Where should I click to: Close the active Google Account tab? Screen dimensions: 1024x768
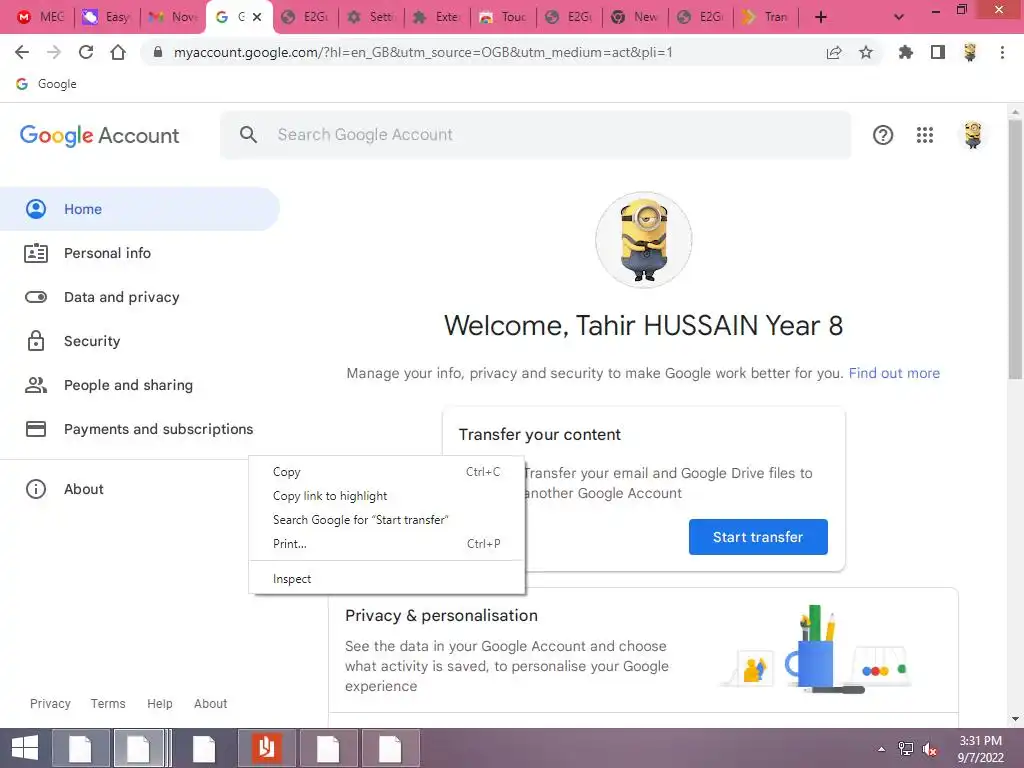click(x=257, y=17)
